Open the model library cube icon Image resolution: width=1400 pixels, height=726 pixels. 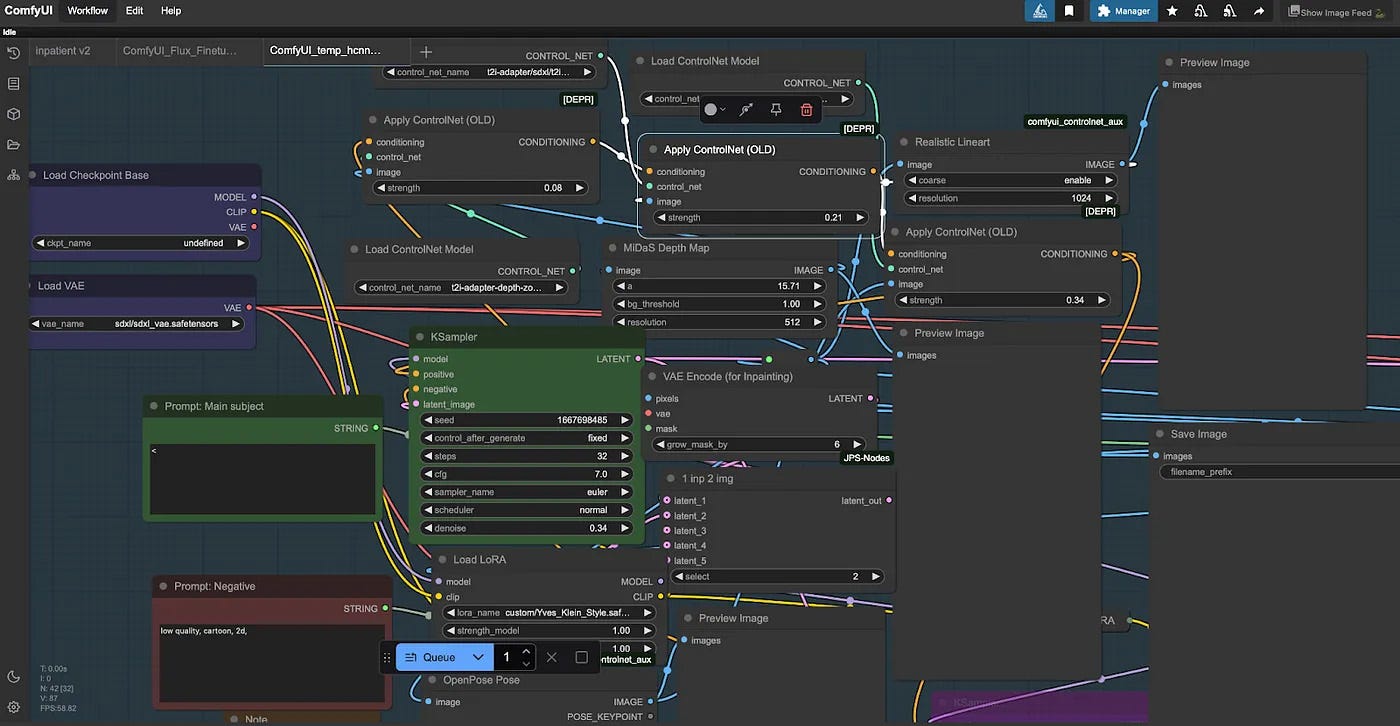pos(13,114)
